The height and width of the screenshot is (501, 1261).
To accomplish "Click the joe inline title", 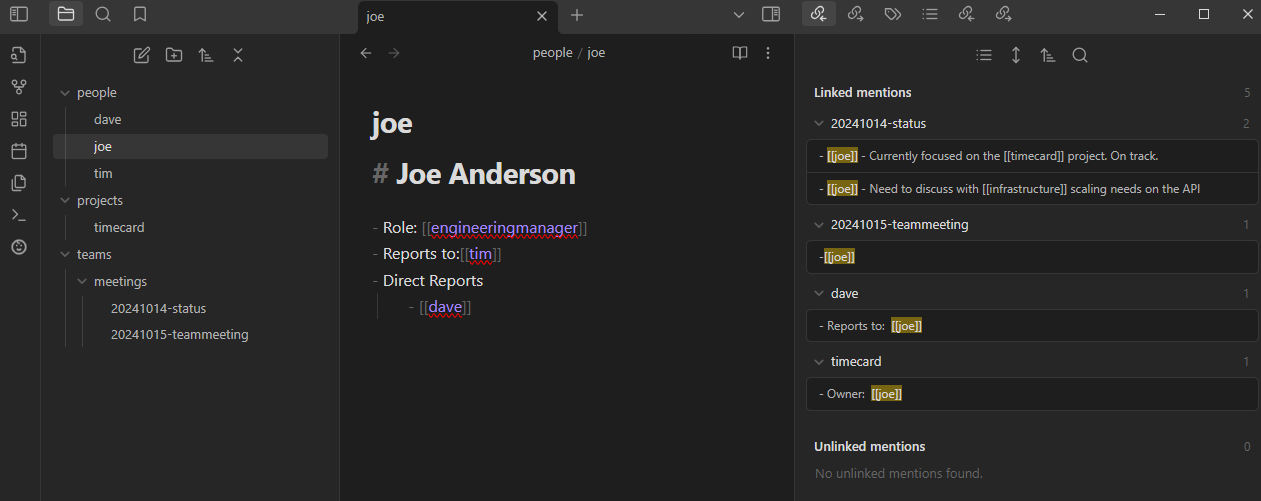I will [x=391, y=123].
